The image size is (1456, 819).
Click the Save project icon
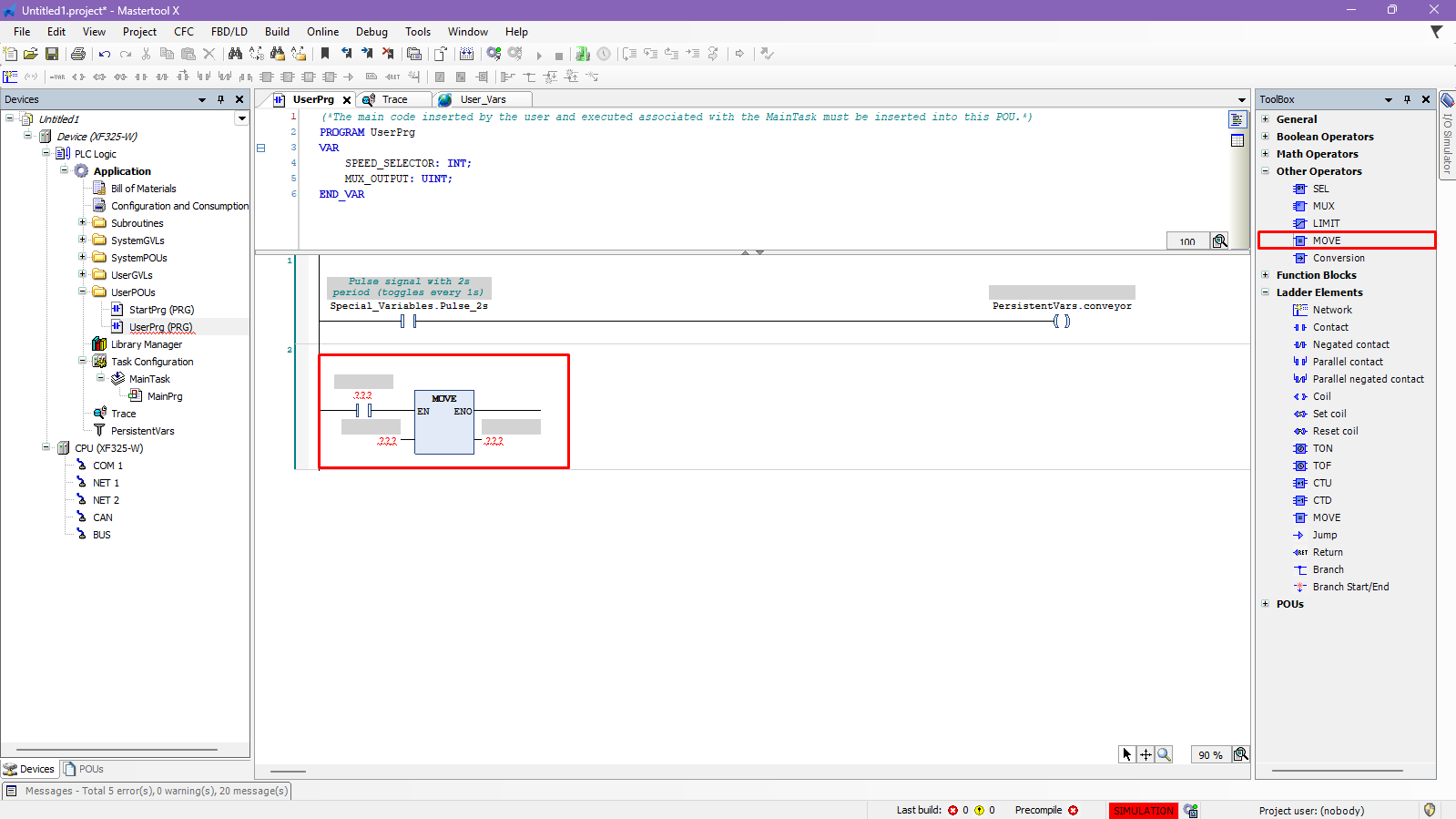52,55
